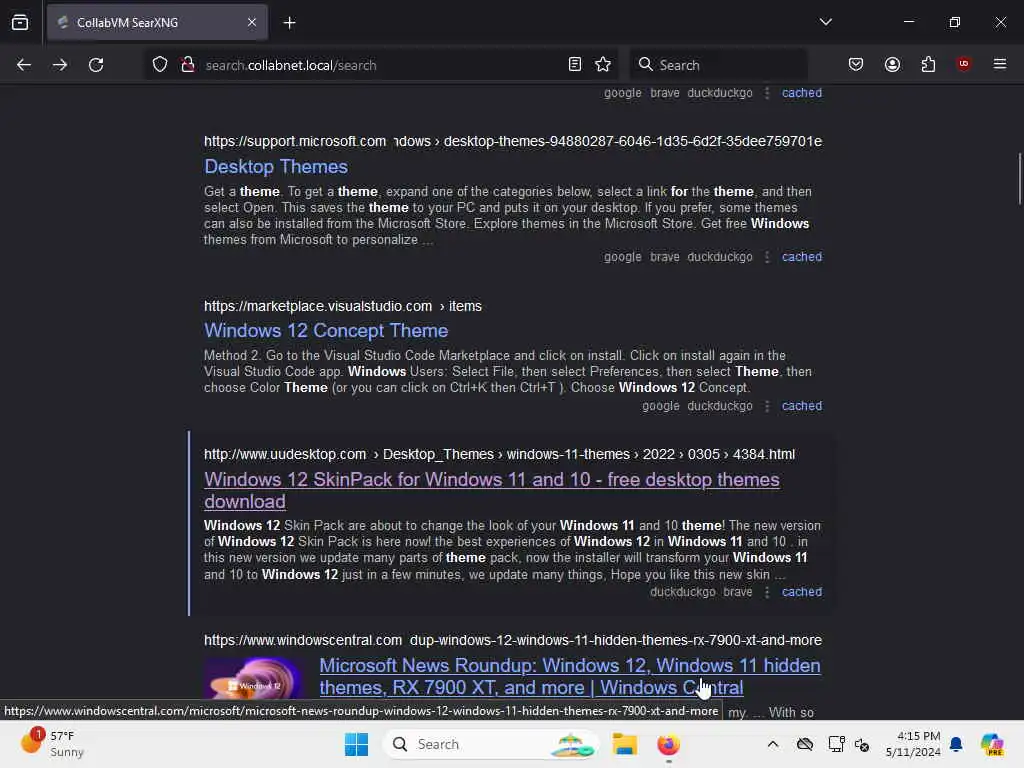Click the marketplace.visualstudio.com URL text
The width and height of the screenshot is (1024, 768).
point(318,306)
